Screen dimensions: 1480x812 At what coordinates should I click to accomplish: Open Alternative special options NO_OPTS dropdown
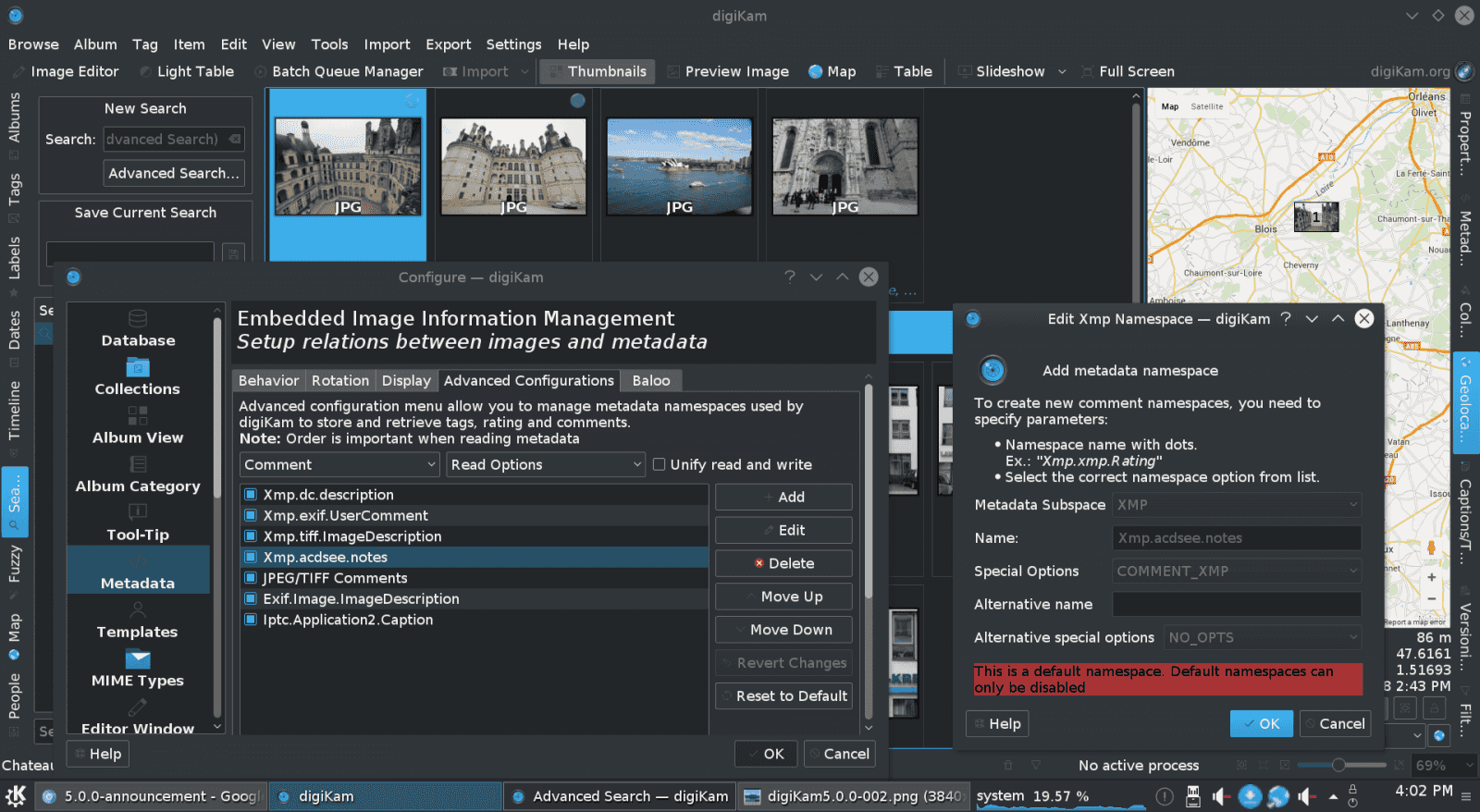(1263, 637)
